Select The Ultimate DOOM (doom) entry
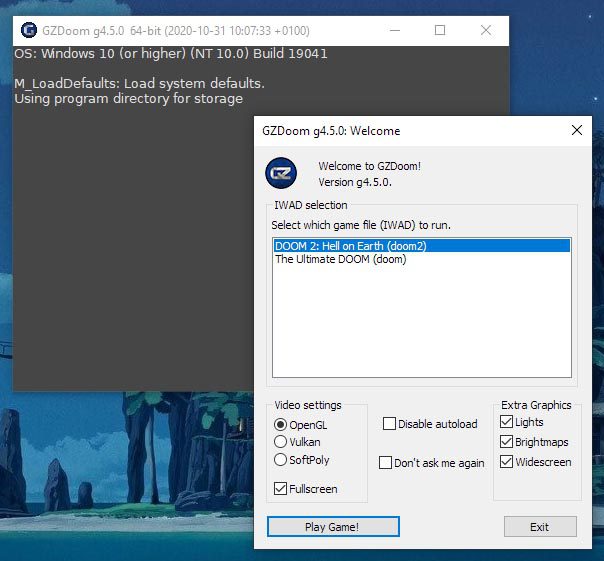This screenshot has width=604, height=561. [x=422, y=259]
